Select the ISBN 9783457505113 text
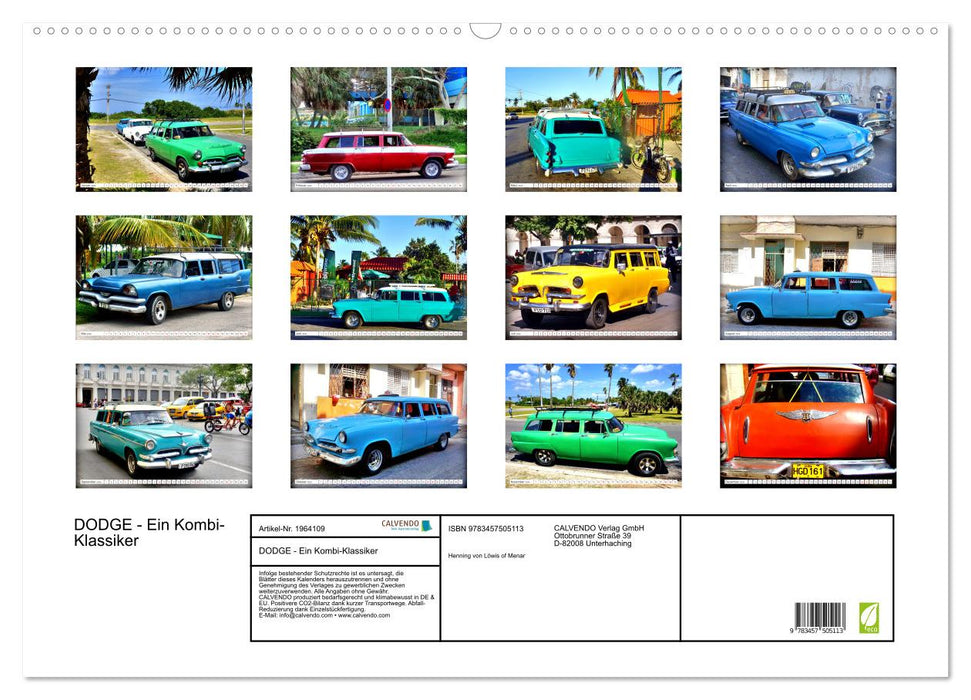Viewport: 971px width, 700px height. (x=486, y=529)
